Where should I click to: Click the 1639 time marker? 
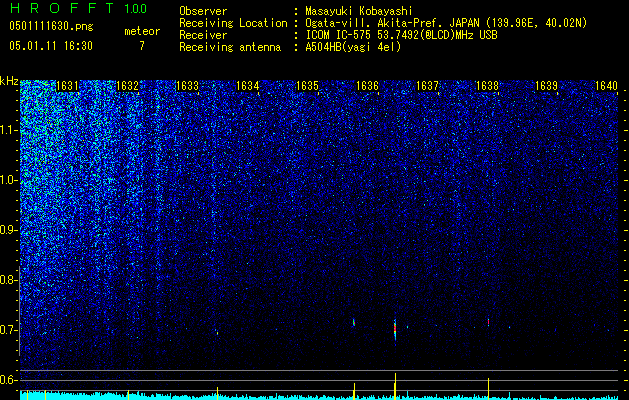pos(547,86)
